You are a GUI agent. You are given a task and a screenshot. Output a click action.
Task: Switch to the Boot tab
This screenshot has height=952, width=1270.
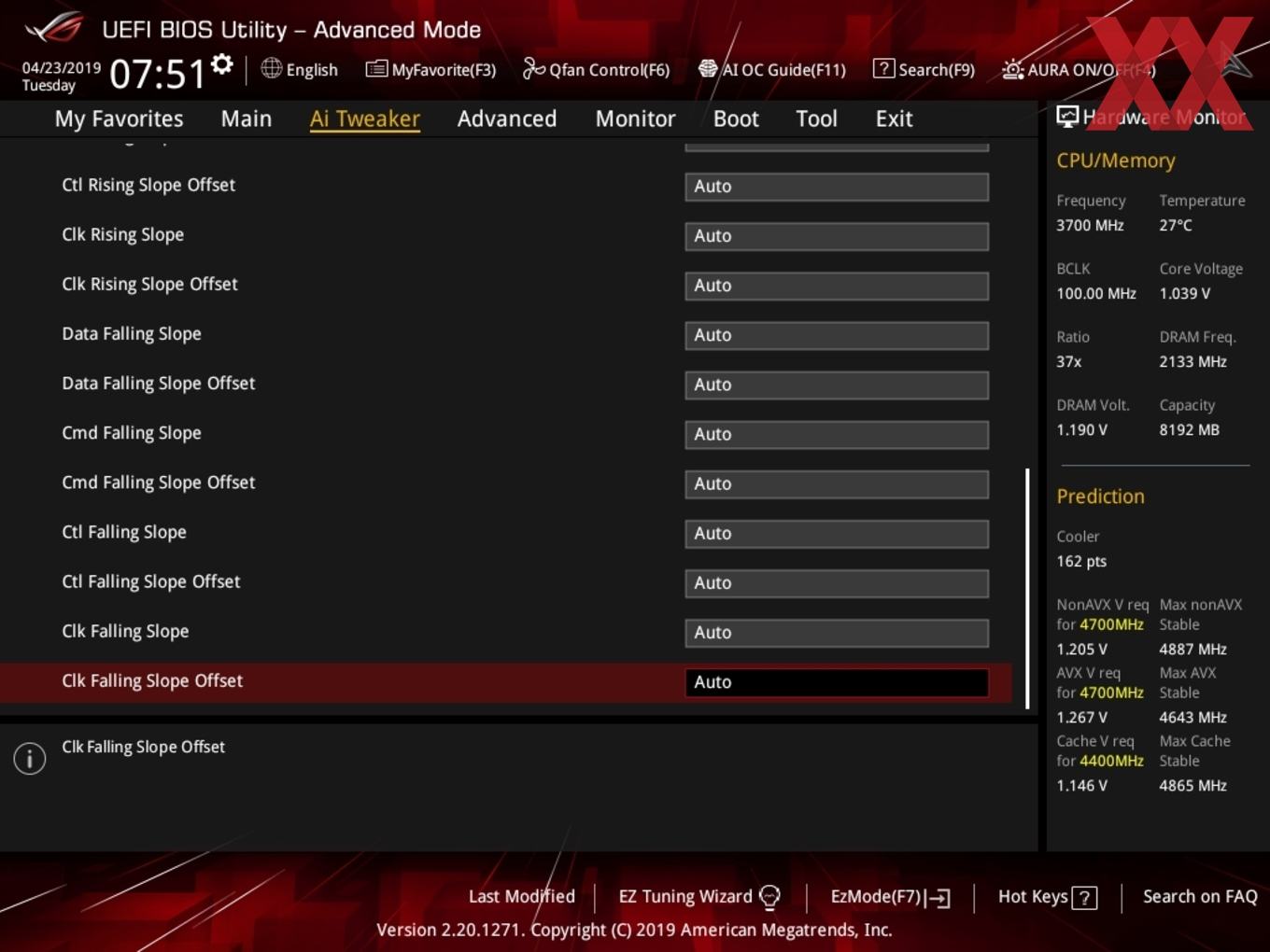736,119
